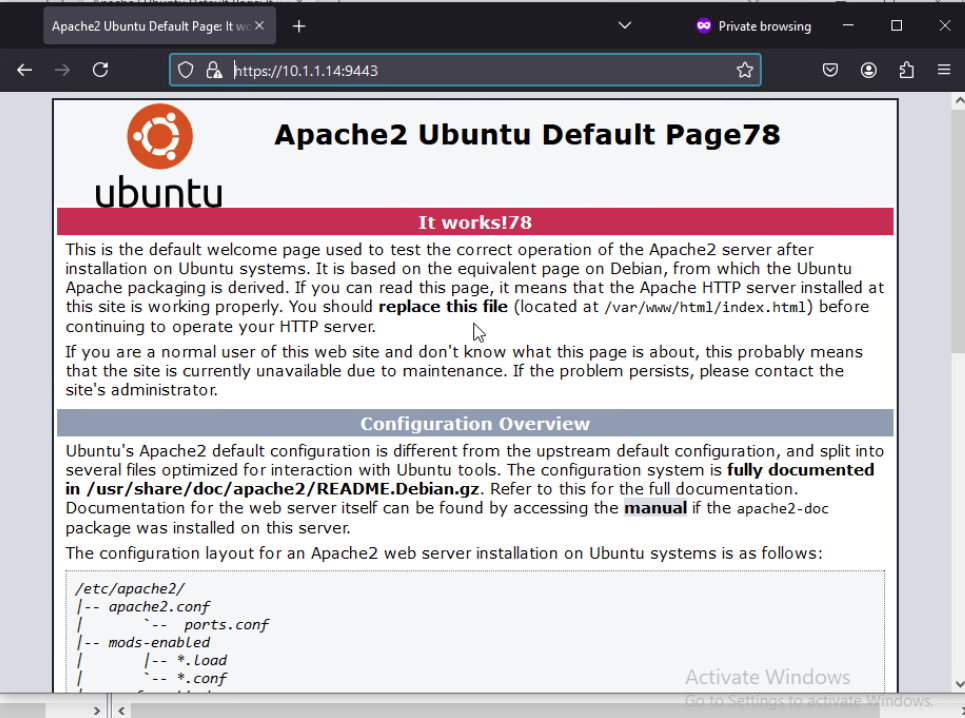Select the Apache2 Ubuntu Default Page tab
Image resolution: width=965 pixels, height=718 pixels.
click(x=159, y=26)
